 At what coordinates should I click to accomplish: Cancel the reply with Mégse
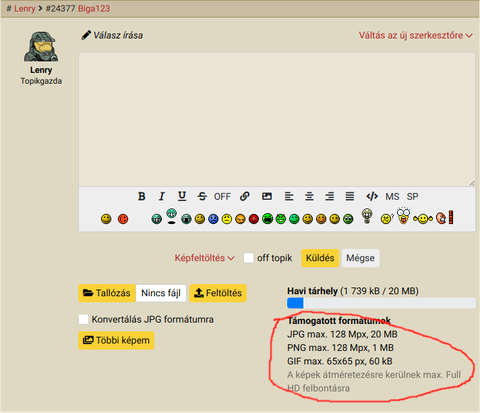[x=360, y=258]
